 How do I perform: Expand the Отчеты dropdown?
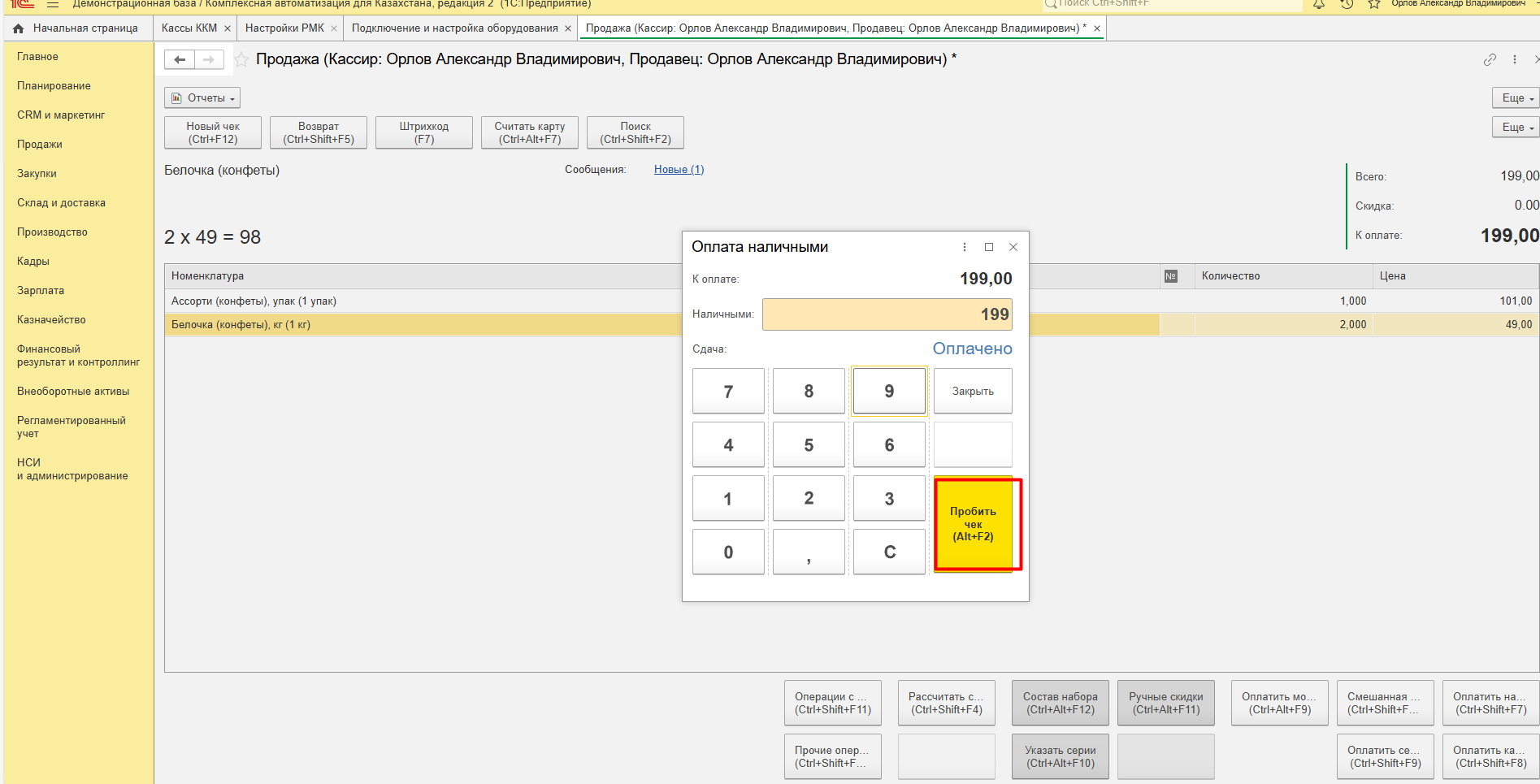coord(202,98)
